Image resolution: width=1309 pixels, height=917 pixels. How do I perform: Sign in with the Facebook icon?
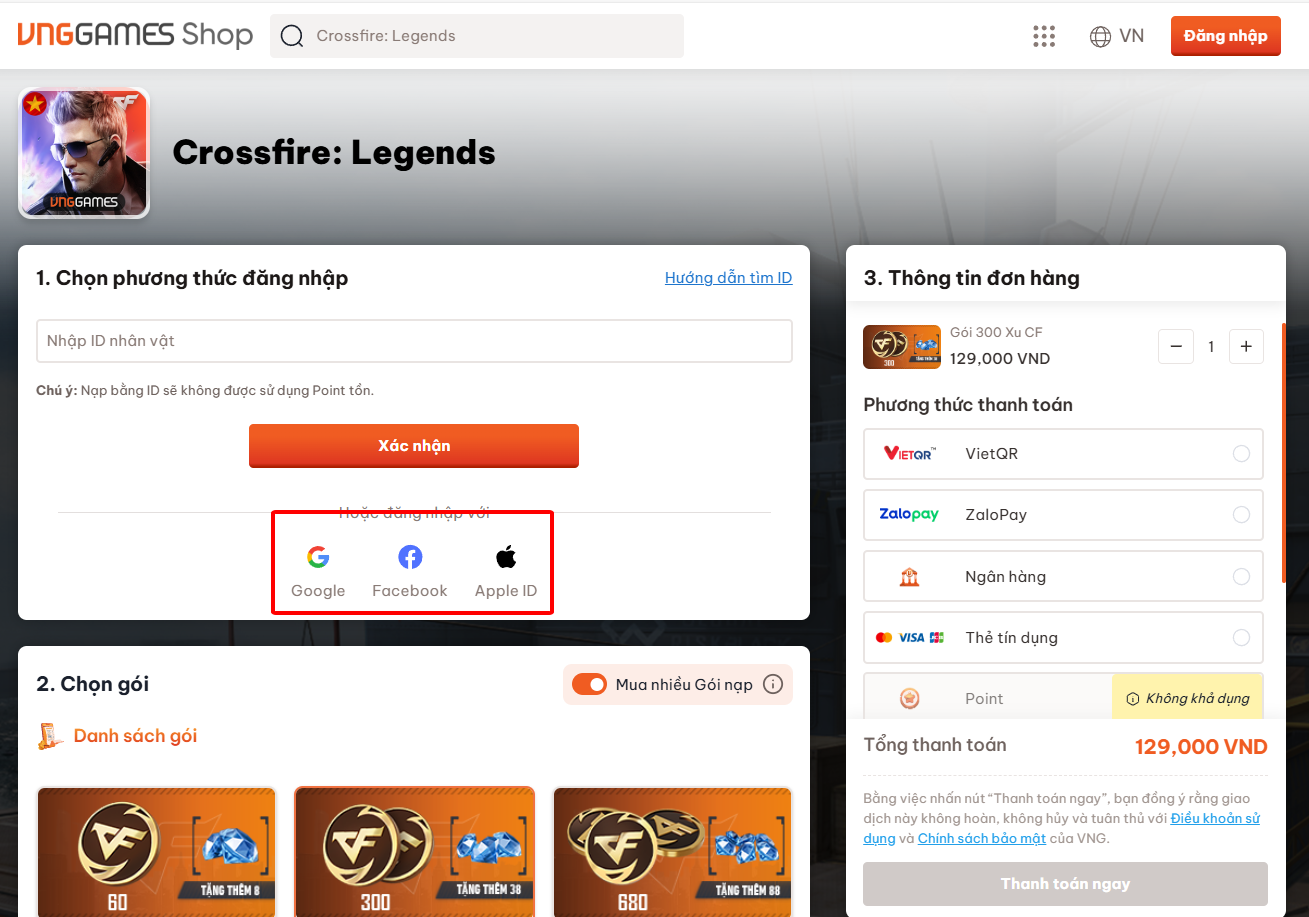click(410, 557)
